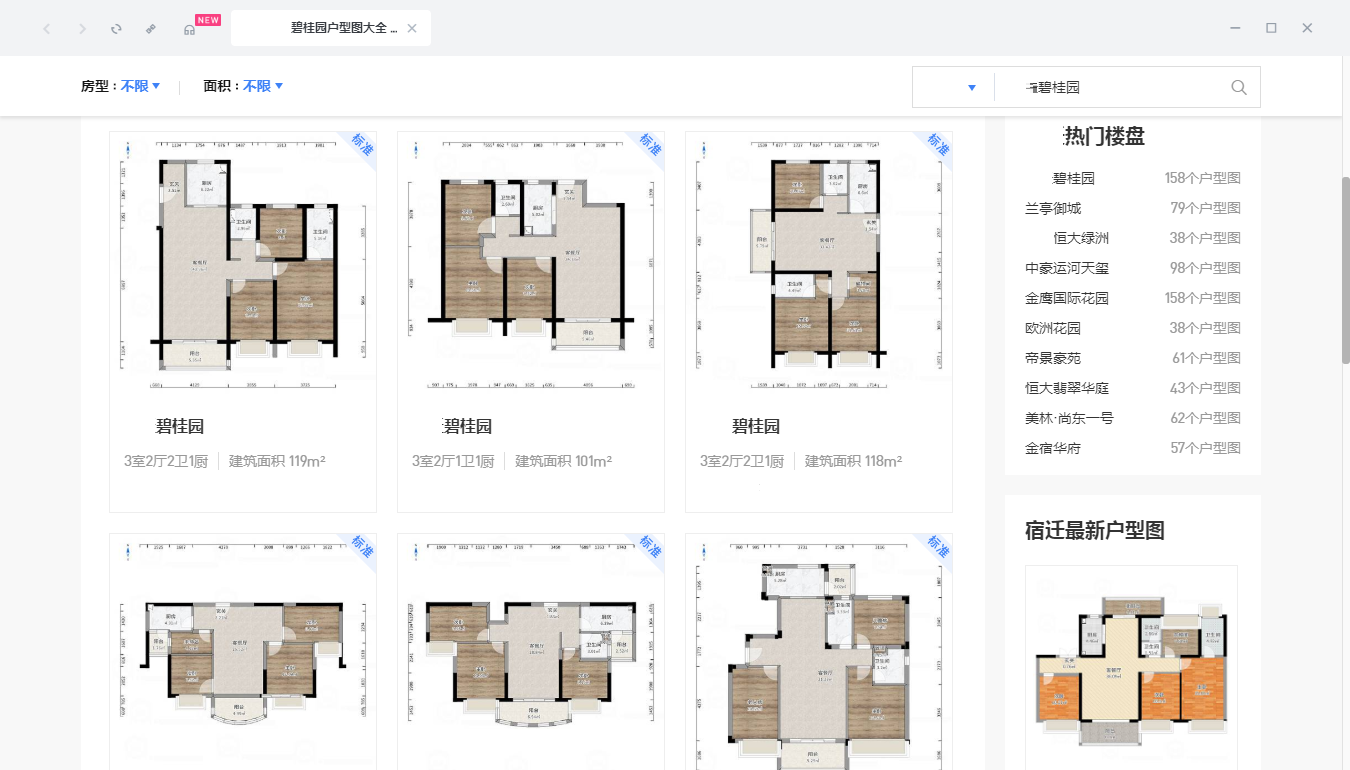Open the headphones feature with NEW badge

[190, 28]
